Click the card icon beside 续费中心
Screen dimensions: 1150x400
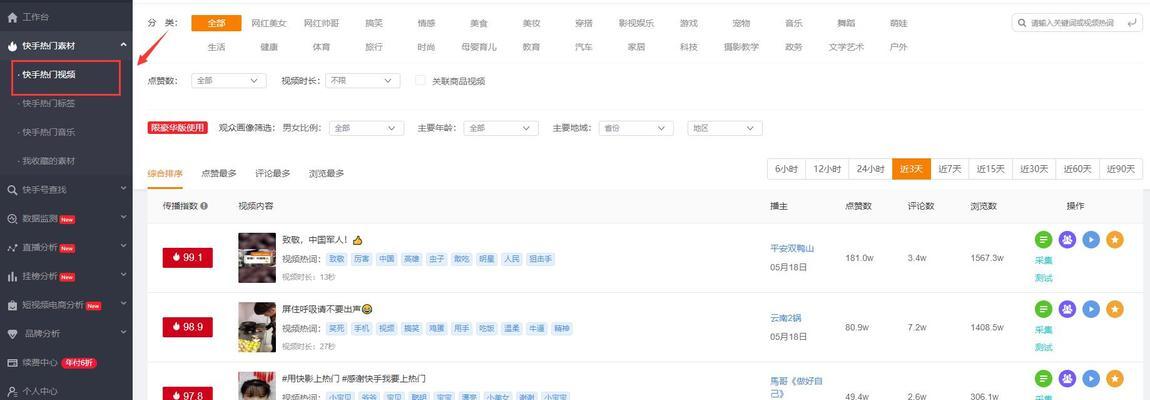coord(12,363)
